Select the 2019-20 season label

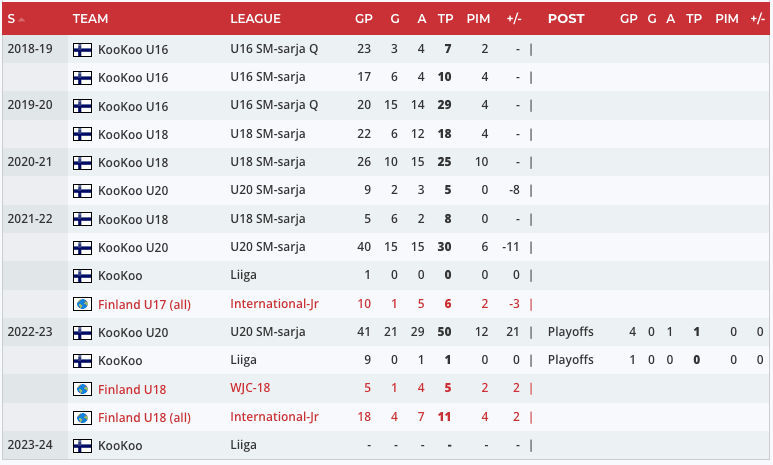[30, 105]
